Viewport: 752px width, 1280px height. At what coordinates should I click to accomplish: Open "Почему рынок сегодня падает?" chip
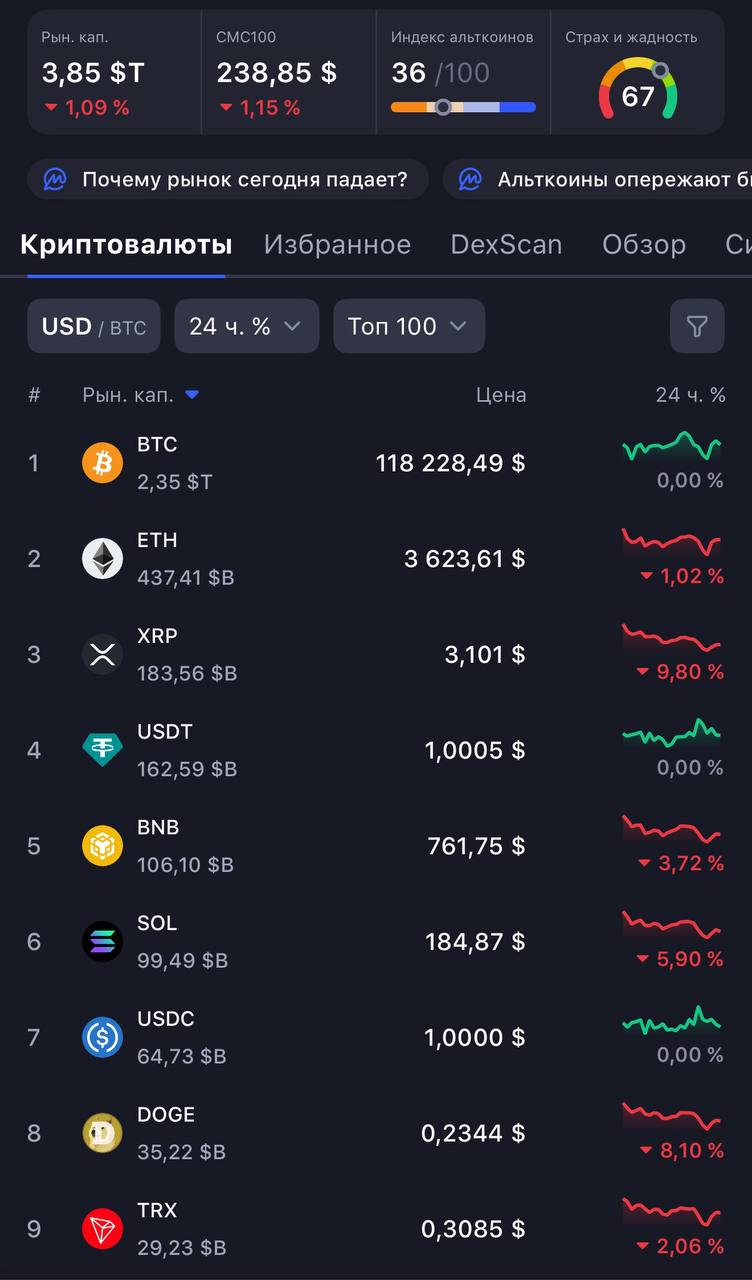[x=228, y=180]
